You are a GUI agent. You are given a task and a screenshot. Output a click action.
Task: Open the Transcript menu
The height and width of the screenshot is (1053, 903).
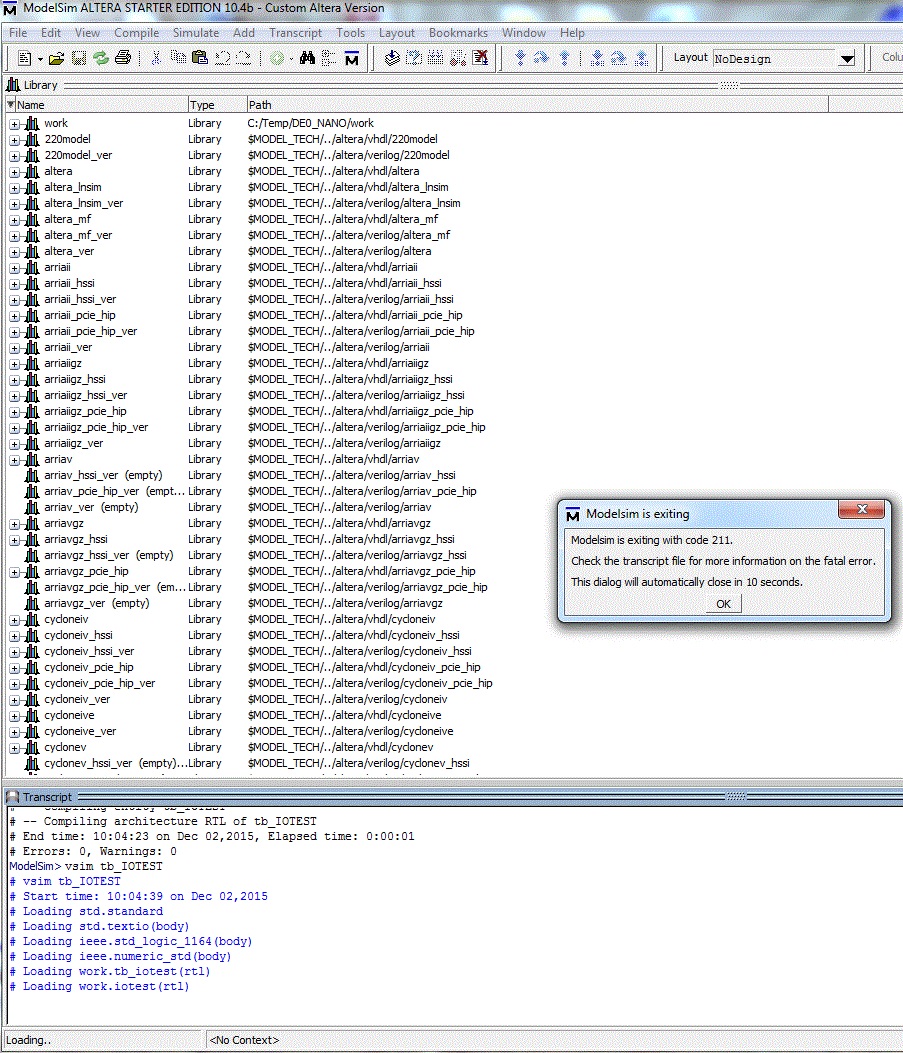pos(295,33)
